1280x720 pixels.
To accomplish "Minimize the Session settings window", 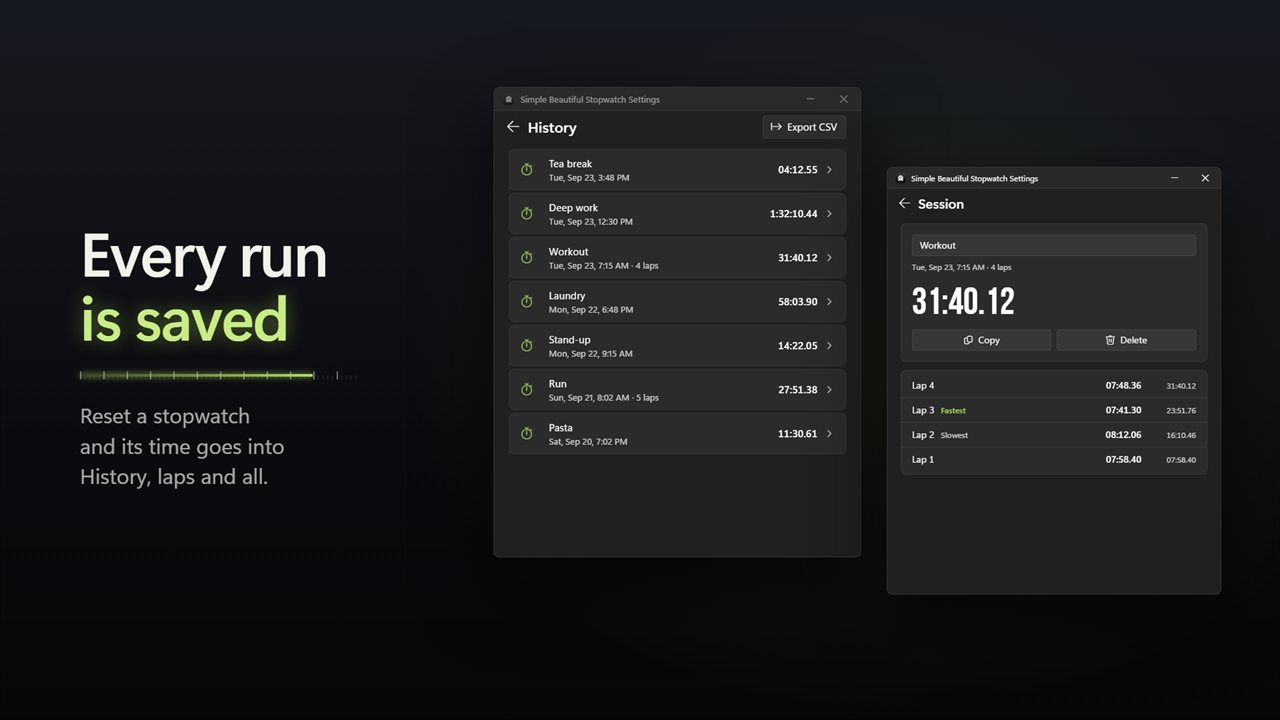I will tap(1175, 178).
